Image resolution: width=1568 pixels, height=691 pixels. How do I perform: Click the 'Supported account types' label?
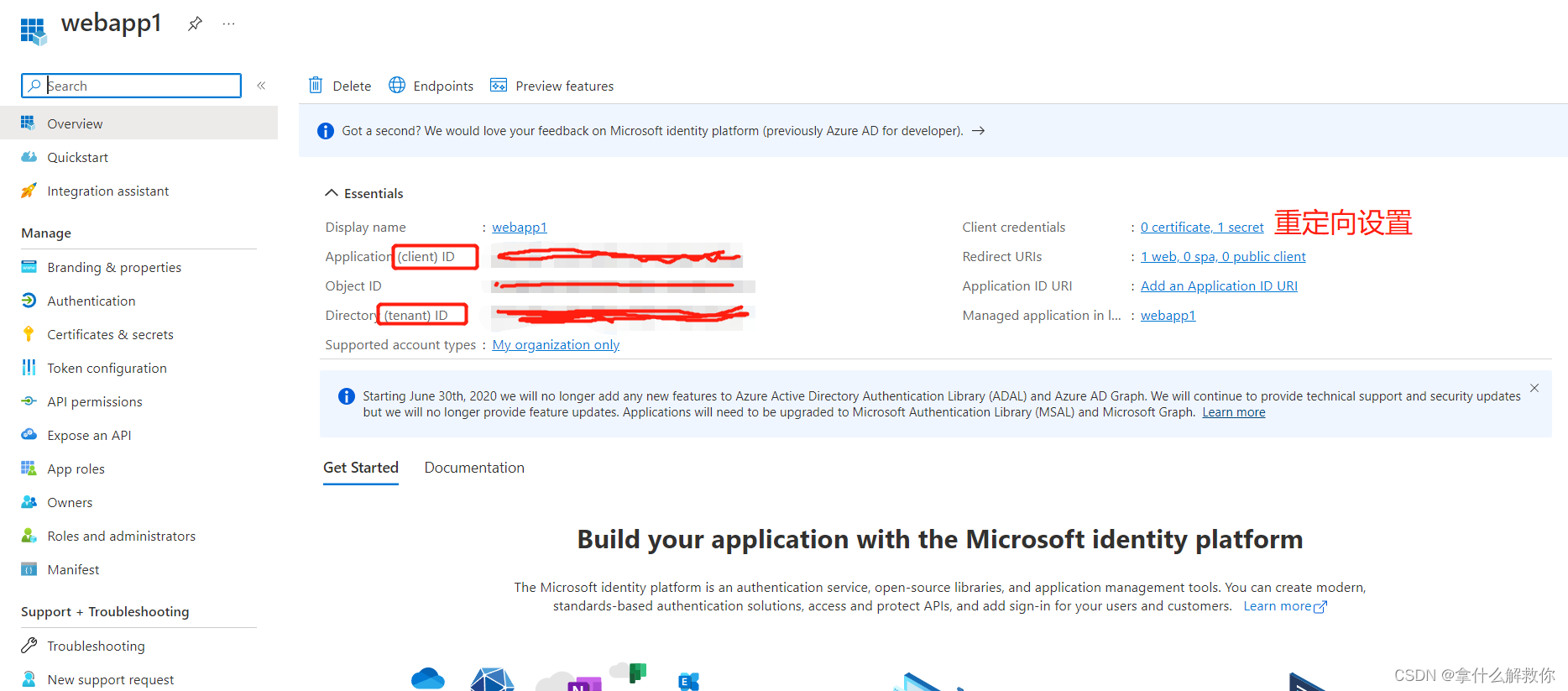pos(400,344)
